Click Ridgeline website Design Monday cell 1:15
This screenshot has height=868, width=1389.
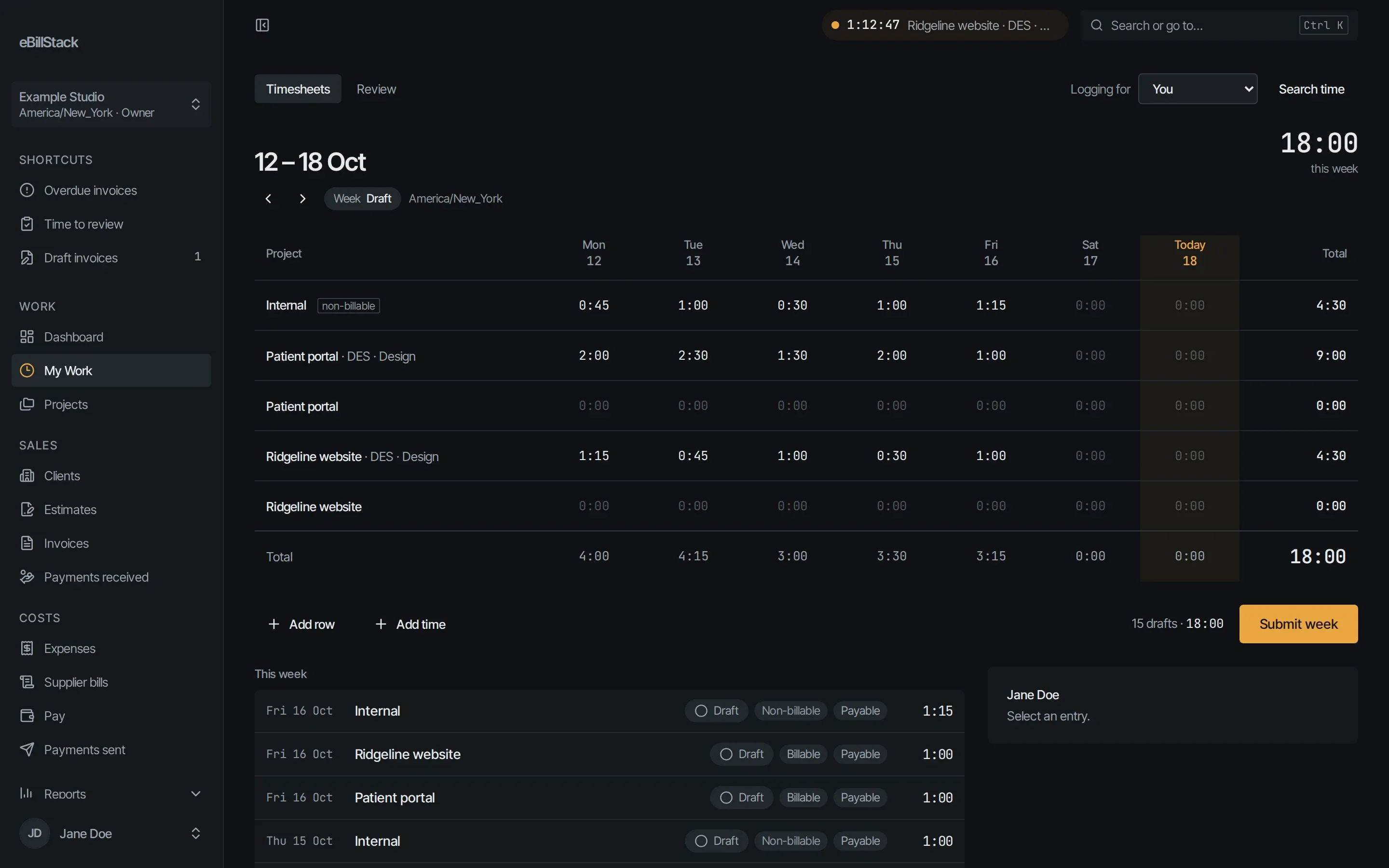594,456
